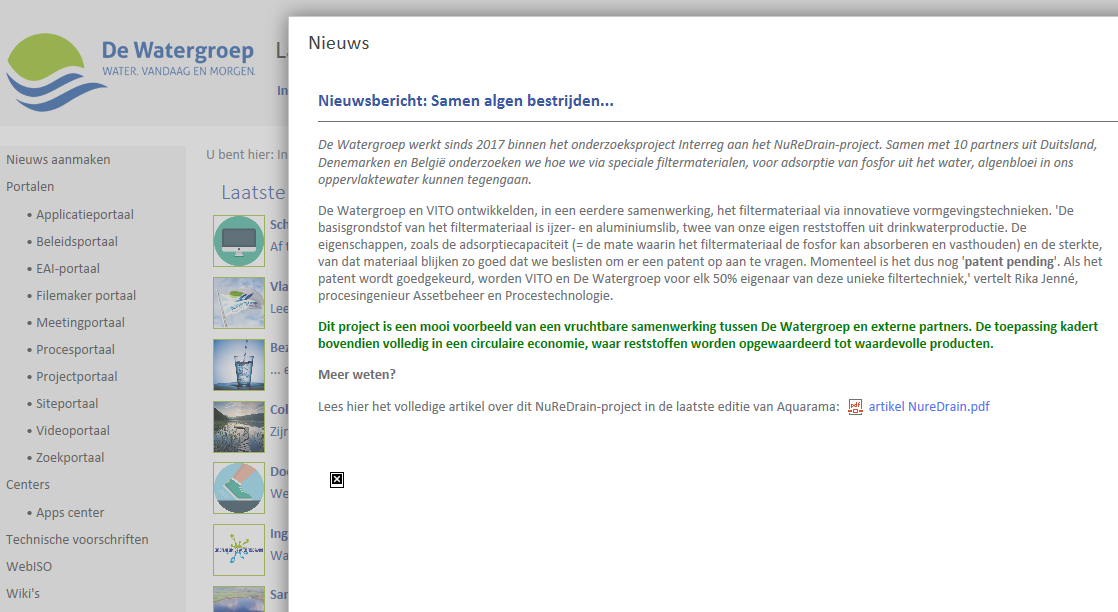1118x612 pixels.
Task: Click the green paragraph starting 'Dit project is'
Action: coord(708,335)
